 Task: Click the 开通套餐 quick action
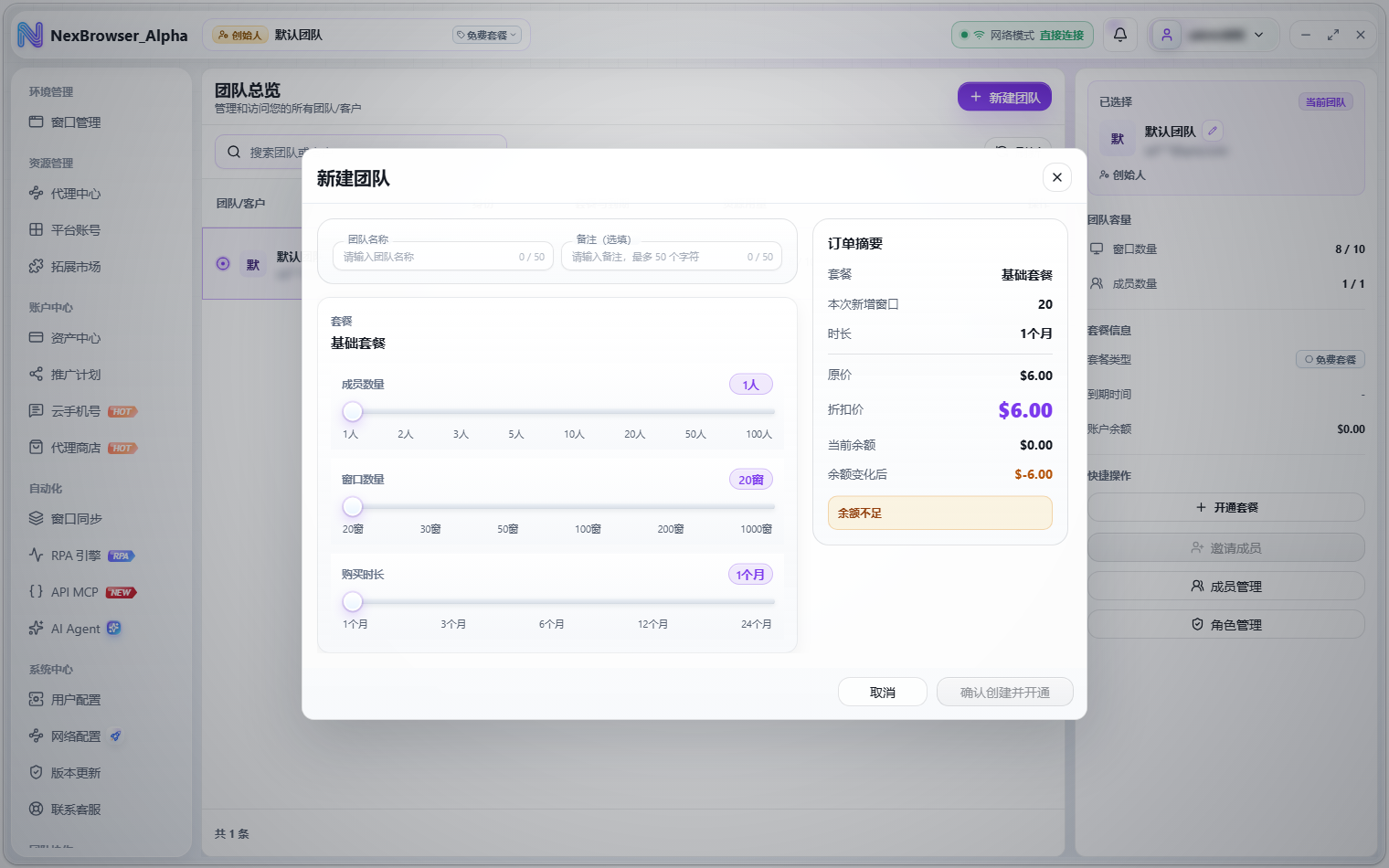point(1226,507)
